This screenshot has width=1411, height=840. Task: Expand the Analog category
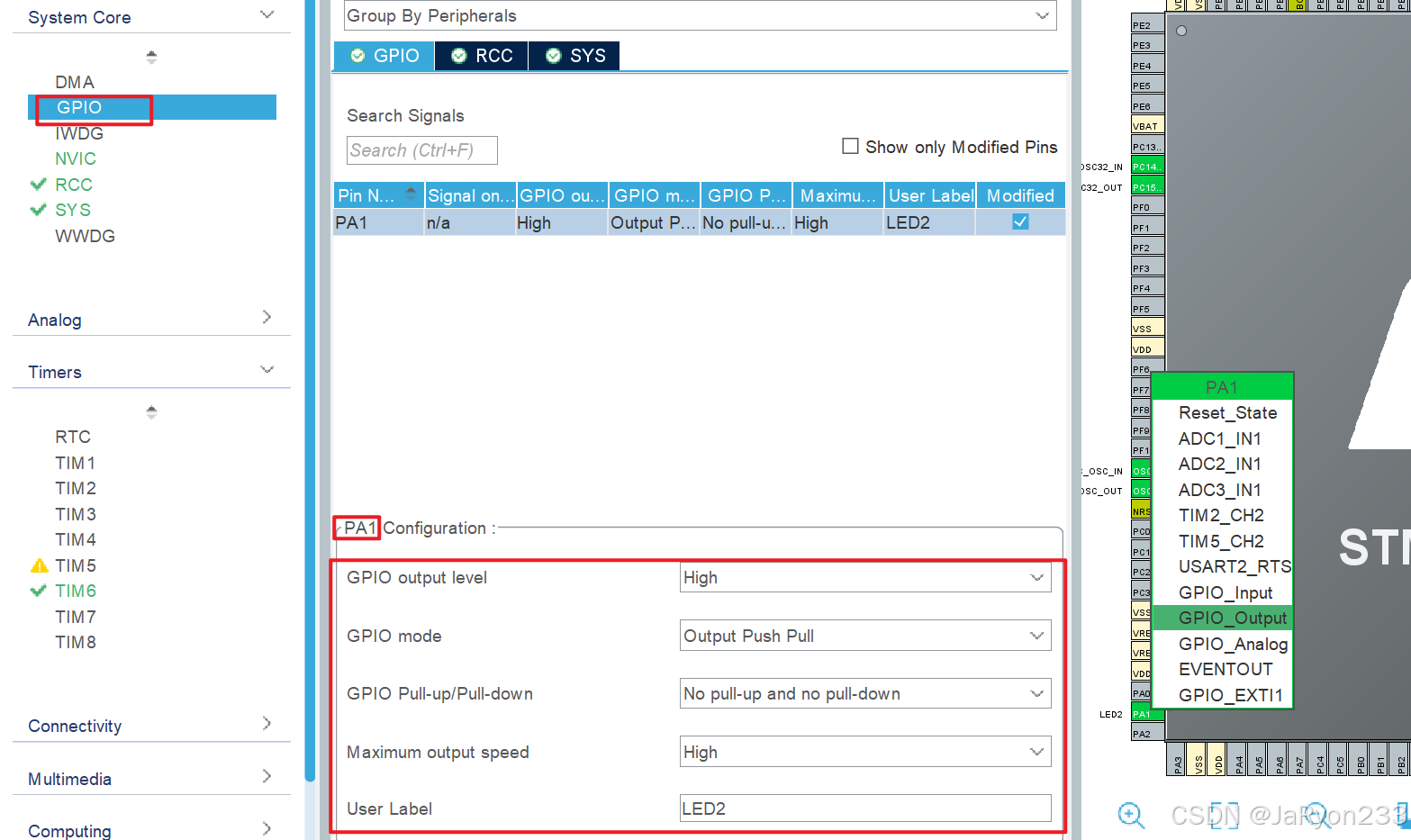tap(267, 317)
